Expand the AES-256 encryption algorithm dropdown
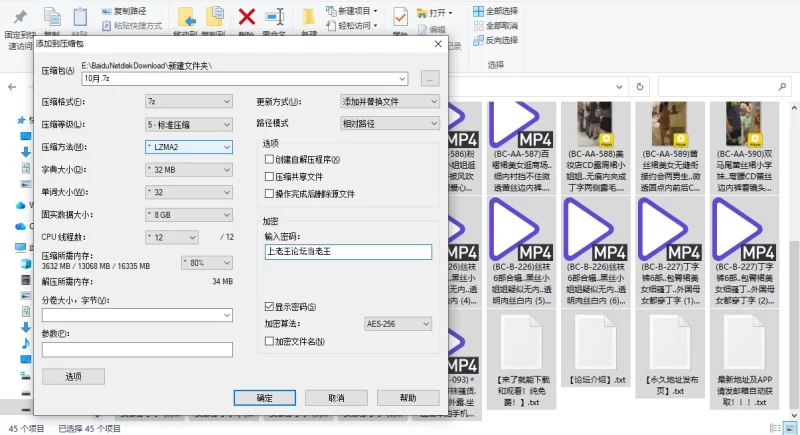Image resolution: width=800 pixels, height=435 pixels. coord(397,324)
